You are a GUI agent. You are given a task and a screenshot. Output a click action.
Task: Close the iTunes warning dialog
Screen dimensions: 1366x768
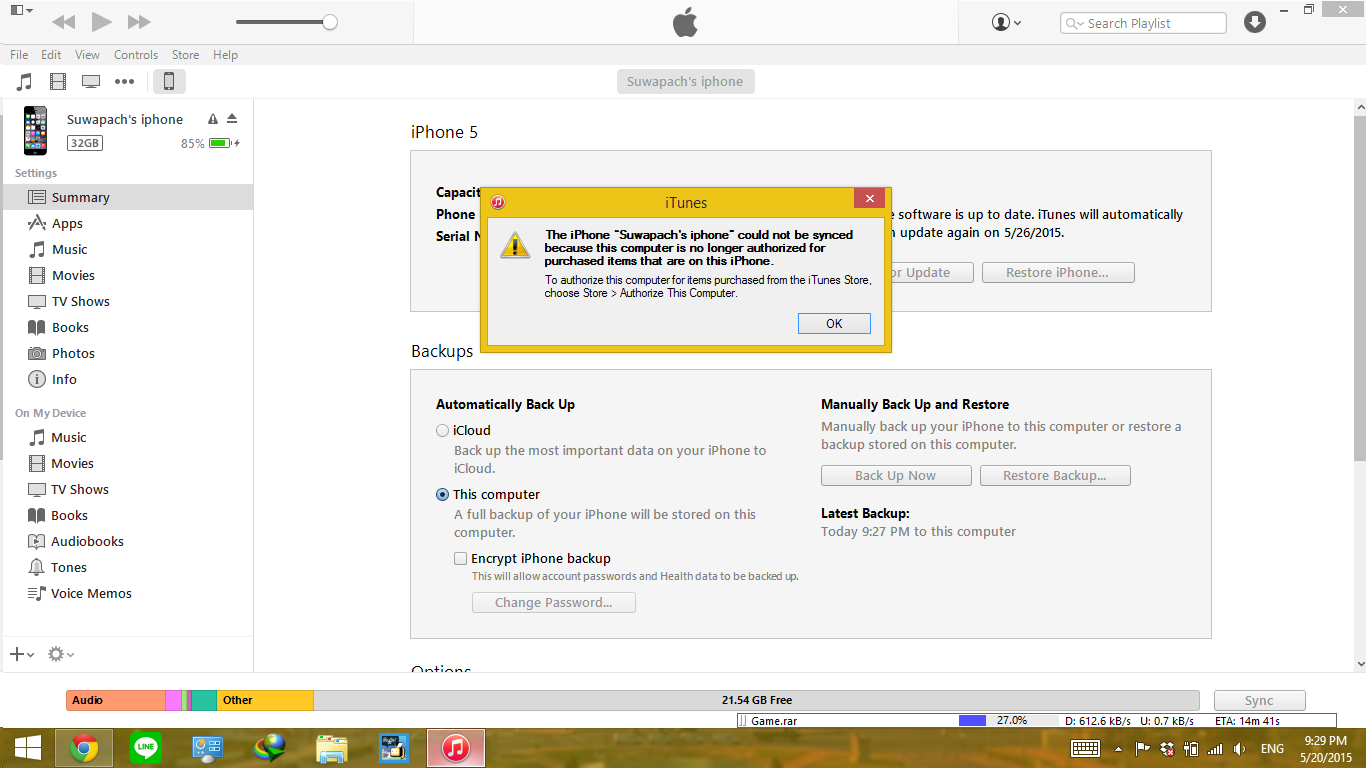pos(869,198)
